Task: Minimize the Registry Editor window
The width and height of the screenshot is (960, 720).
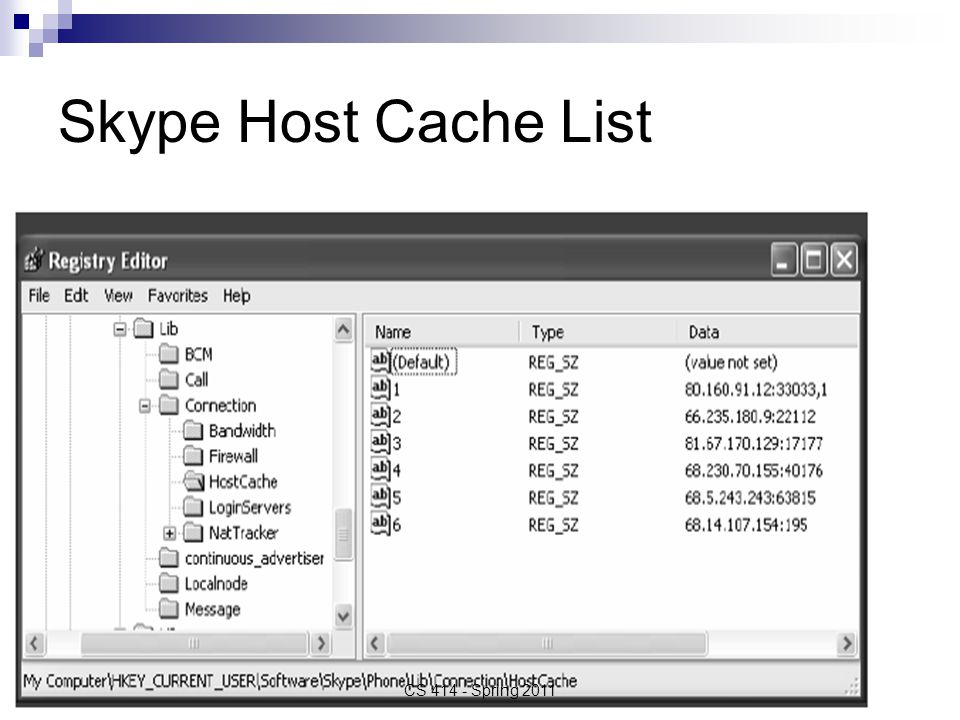Action: (784, 260)
